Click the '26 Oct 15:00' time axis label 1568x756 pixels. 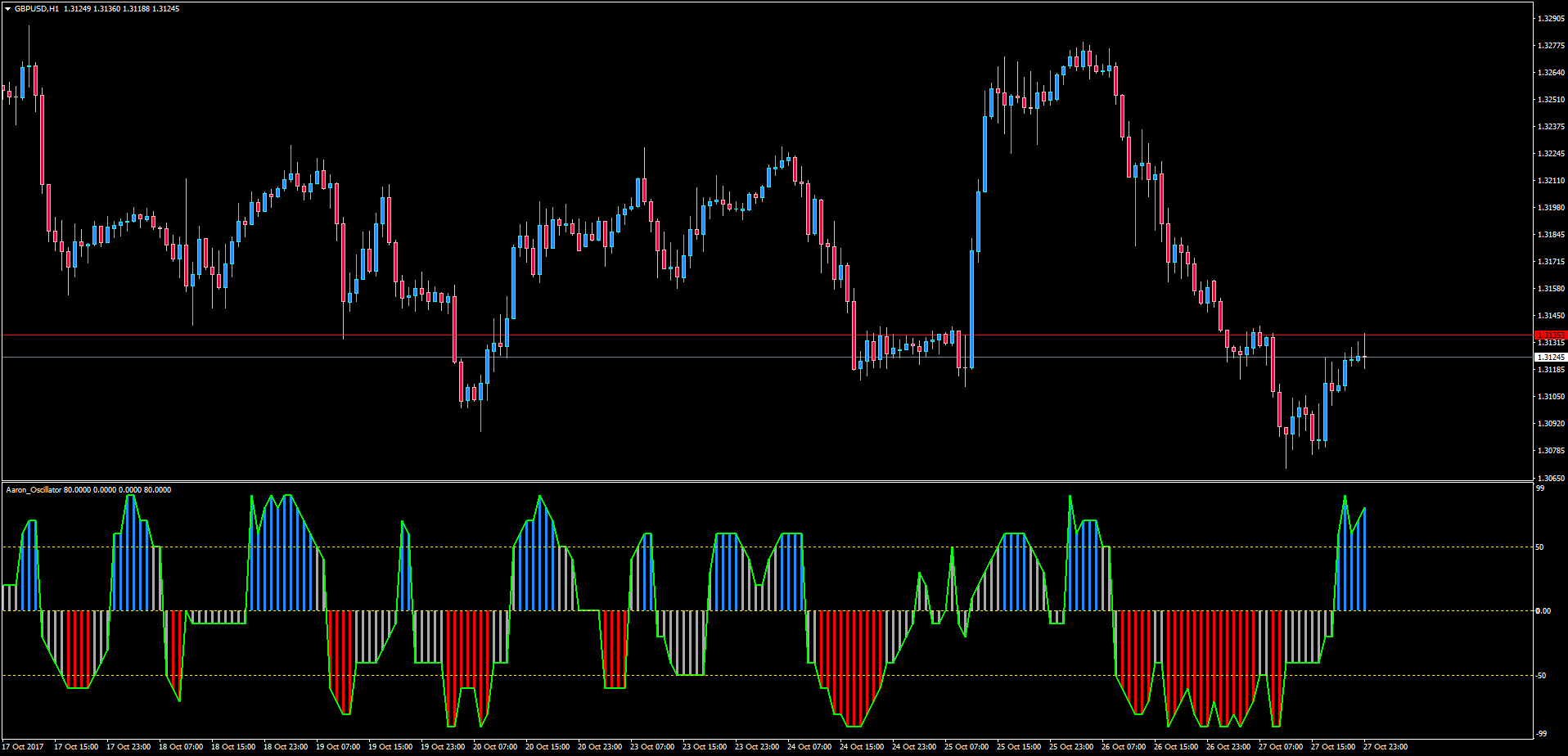[1176, 746]
